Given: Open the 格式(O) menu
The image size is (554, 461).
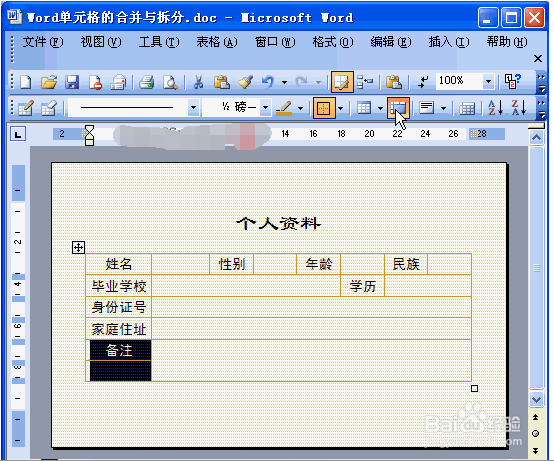Looking at the screenshot, I should click(332, 42).
